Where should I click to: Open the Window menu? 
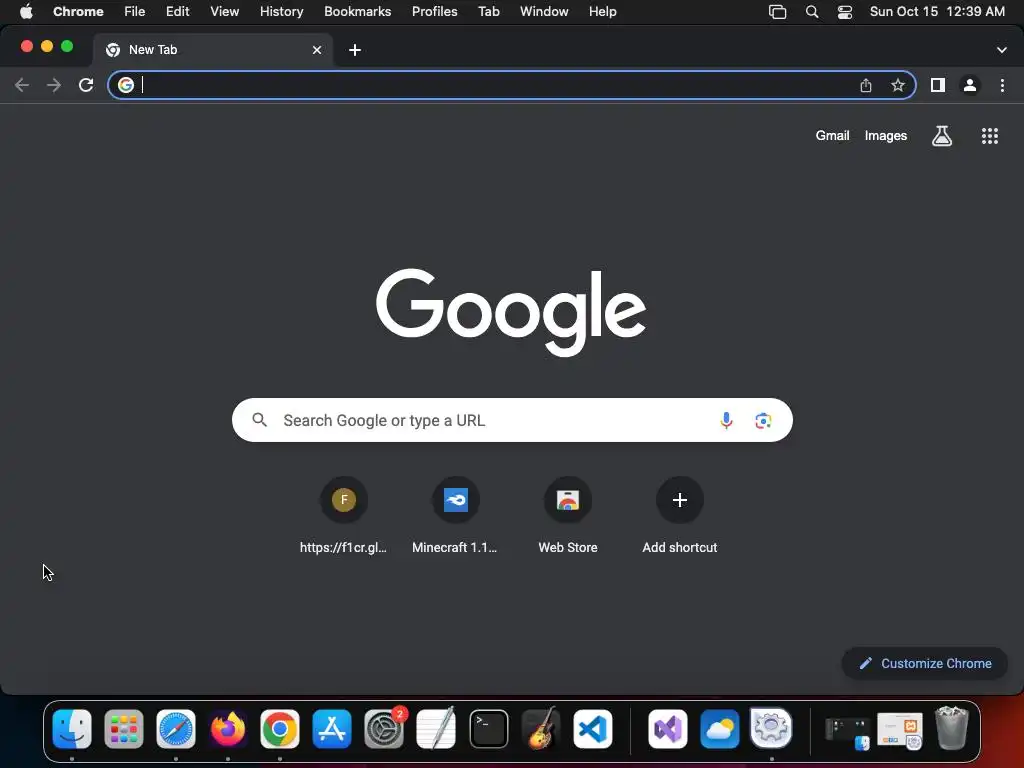click(544, 12)
